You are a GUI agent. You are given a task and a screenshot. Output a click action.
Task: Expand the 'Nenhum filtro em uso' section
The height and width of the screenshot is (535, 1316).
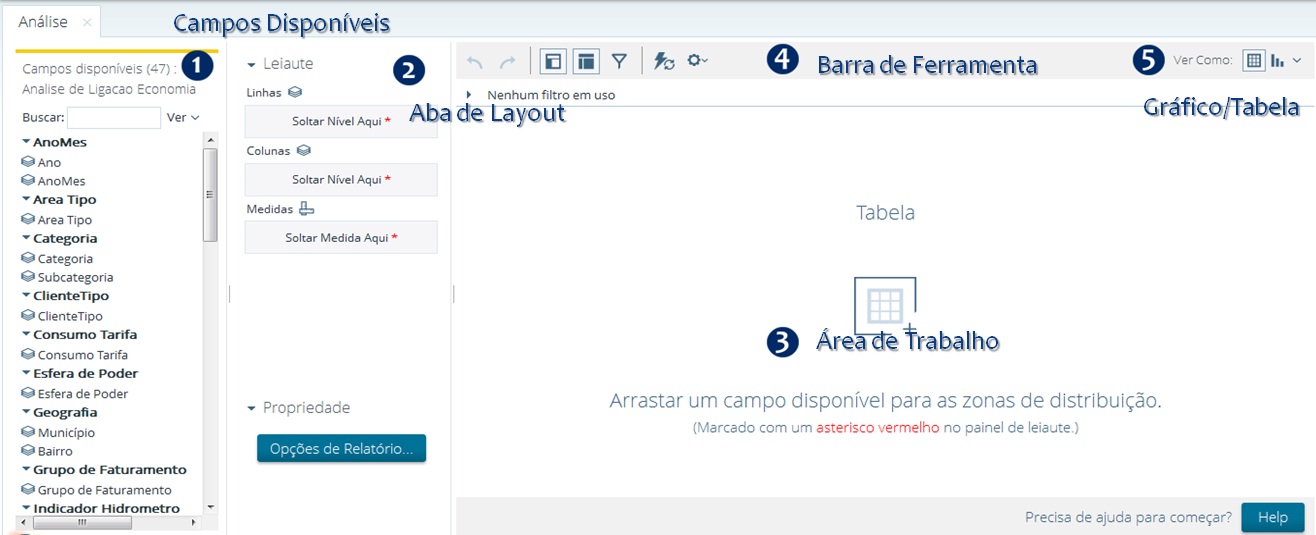pyautogui.click(x=469, y=95)
